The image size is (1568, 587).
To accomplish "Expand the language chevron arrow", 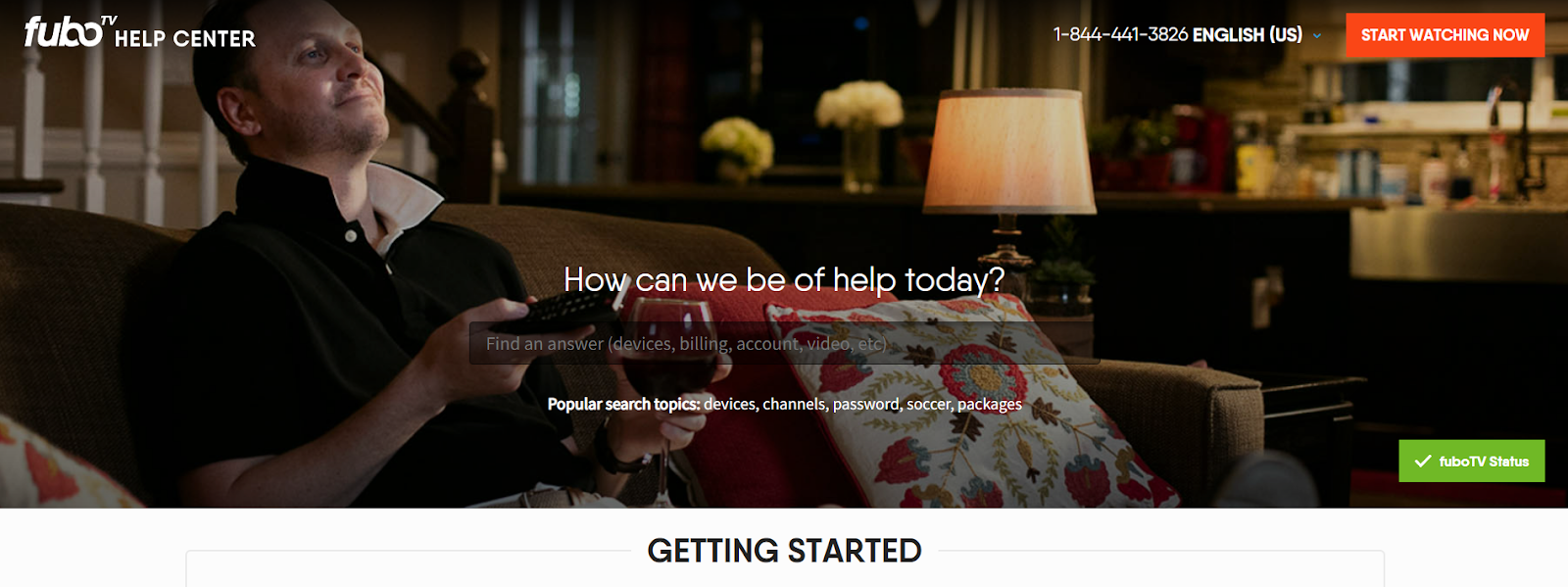I will 1317,35.
